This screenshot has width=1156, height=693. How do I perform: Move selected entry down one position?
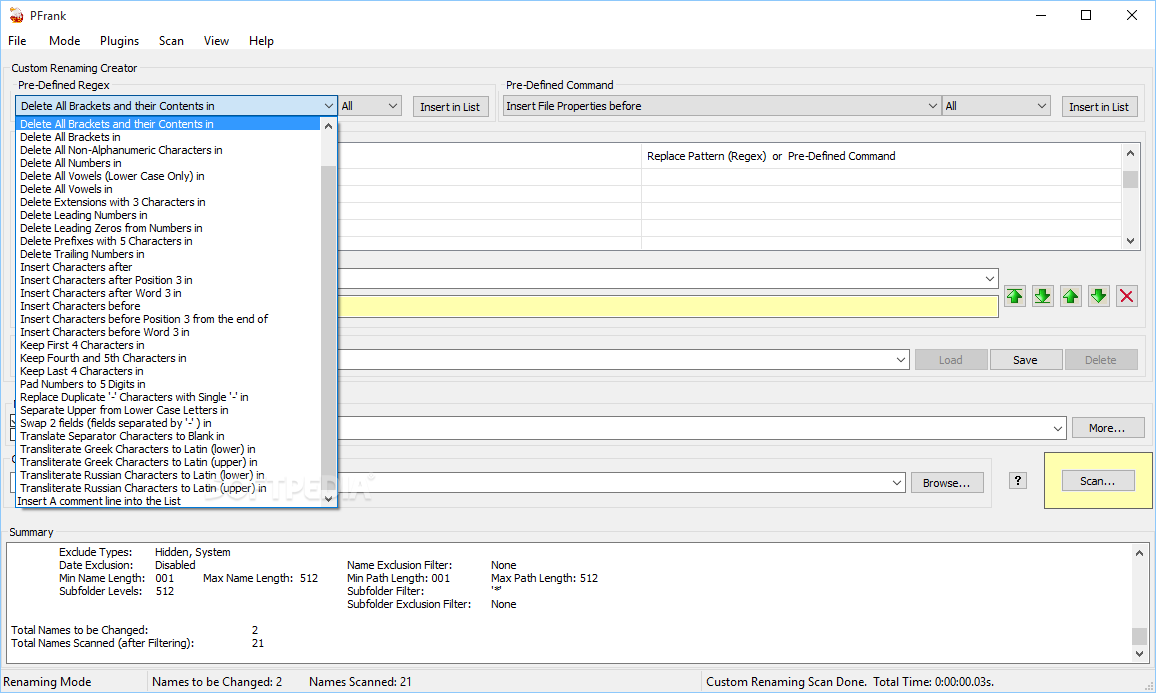(1099, 296)
